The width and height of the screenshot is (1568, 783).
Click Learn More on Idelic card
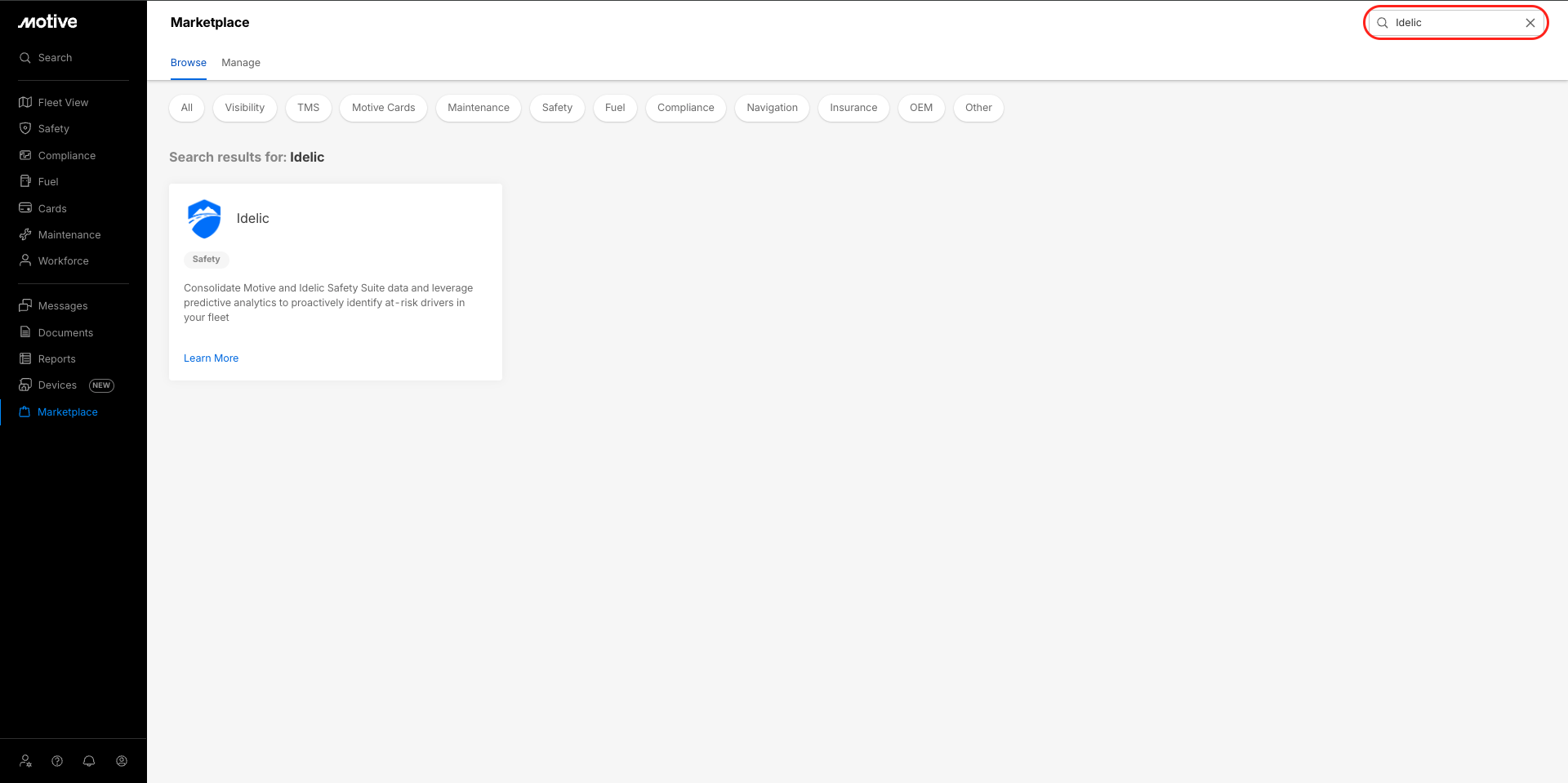pos(212,358)
